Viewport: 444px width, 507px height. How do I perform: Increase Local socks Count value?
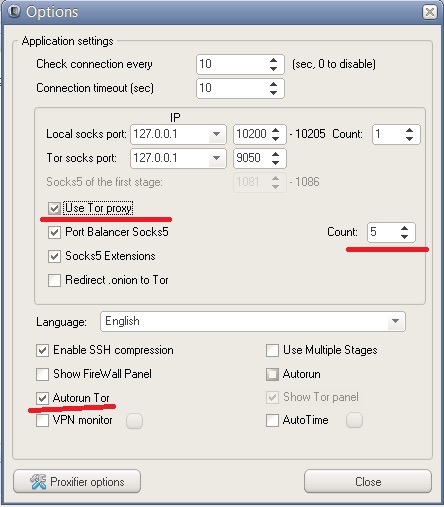coord(409,130)
